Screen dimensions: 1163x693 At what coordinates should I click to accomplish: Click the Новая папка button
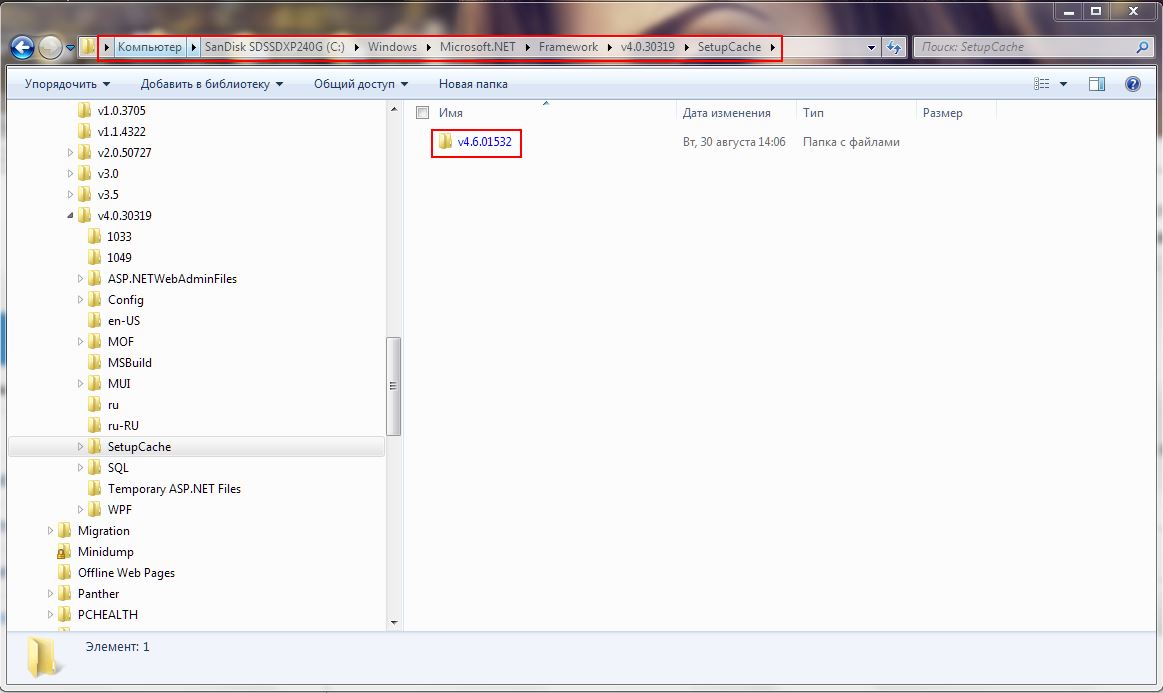point(473,84)
